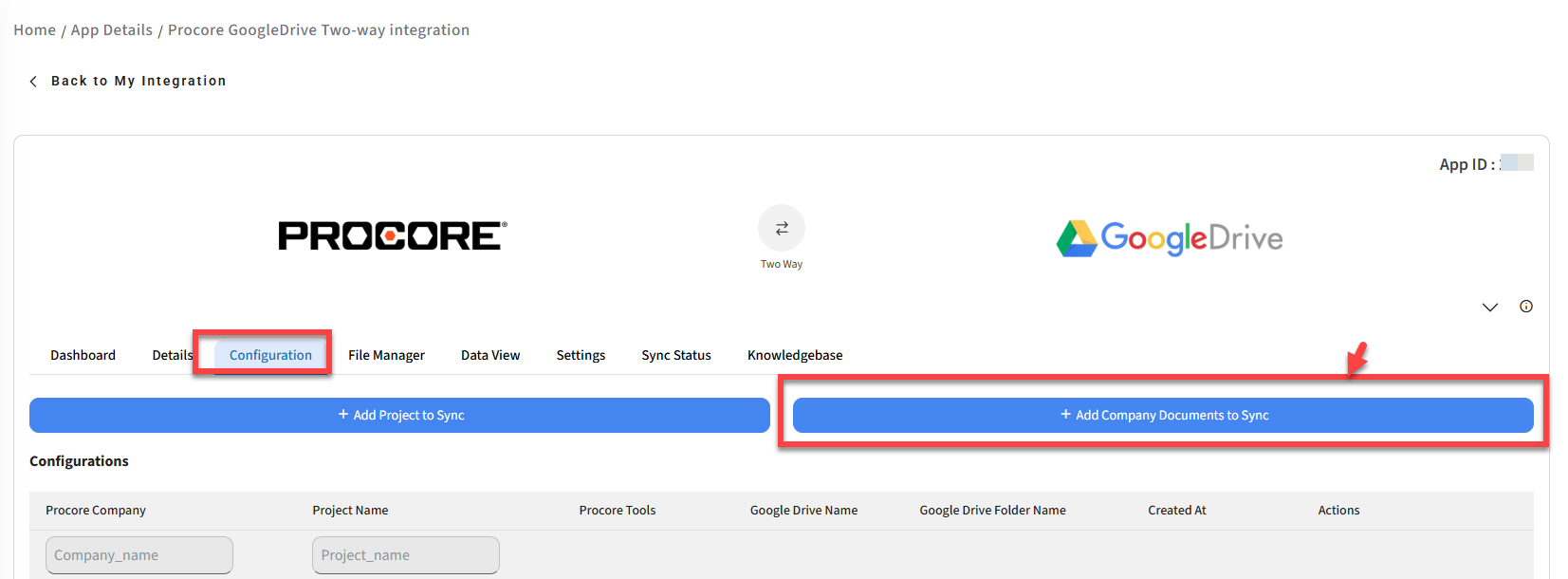Open the File Manager tab
The width and height of the screenshot is (1568, 579).
386,355
